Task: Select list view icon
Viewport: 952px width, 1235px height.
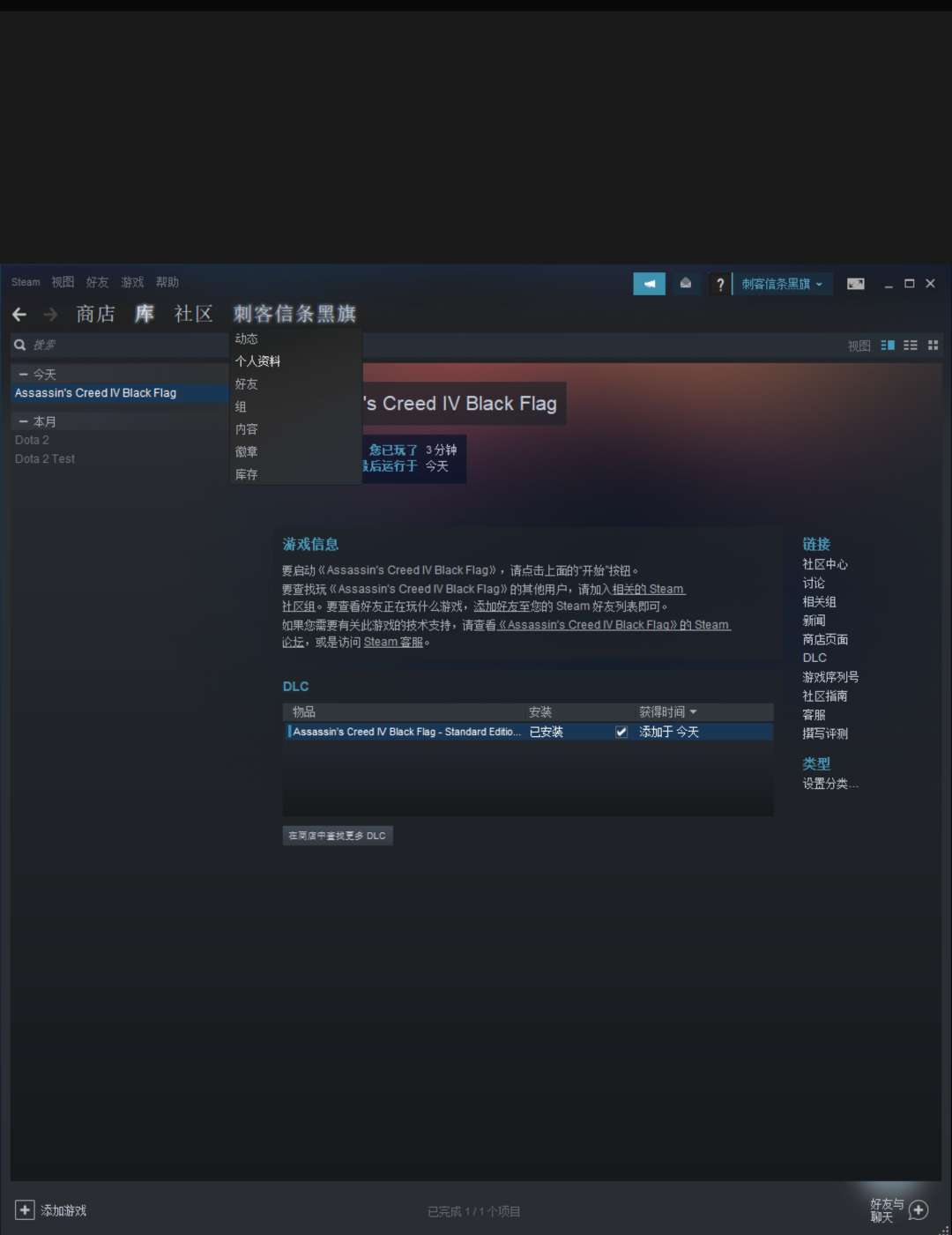Action: click(911, 346)
